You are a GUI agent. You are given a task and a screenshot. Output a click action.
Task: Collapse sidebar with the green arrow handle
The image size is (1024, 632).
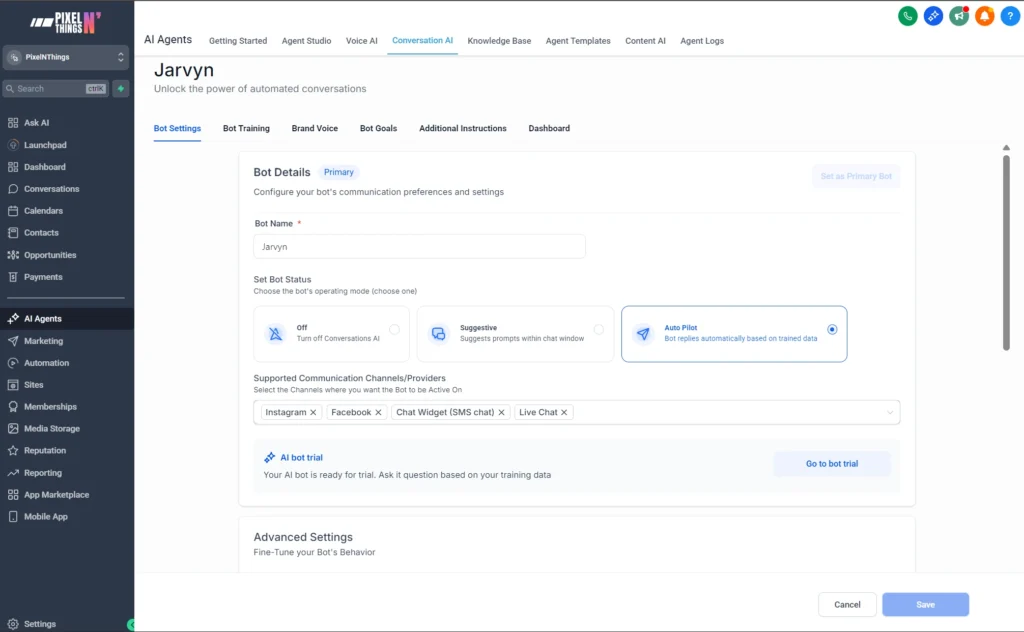131,625
